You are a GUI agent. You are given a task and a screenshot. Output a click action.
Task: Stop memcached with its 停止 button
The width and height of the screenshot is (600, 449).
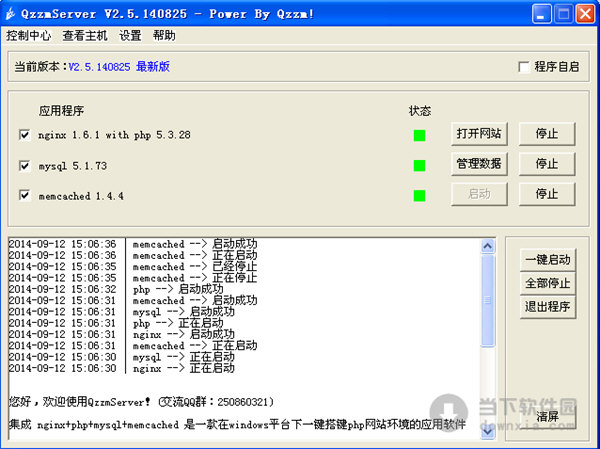point(547,194)
